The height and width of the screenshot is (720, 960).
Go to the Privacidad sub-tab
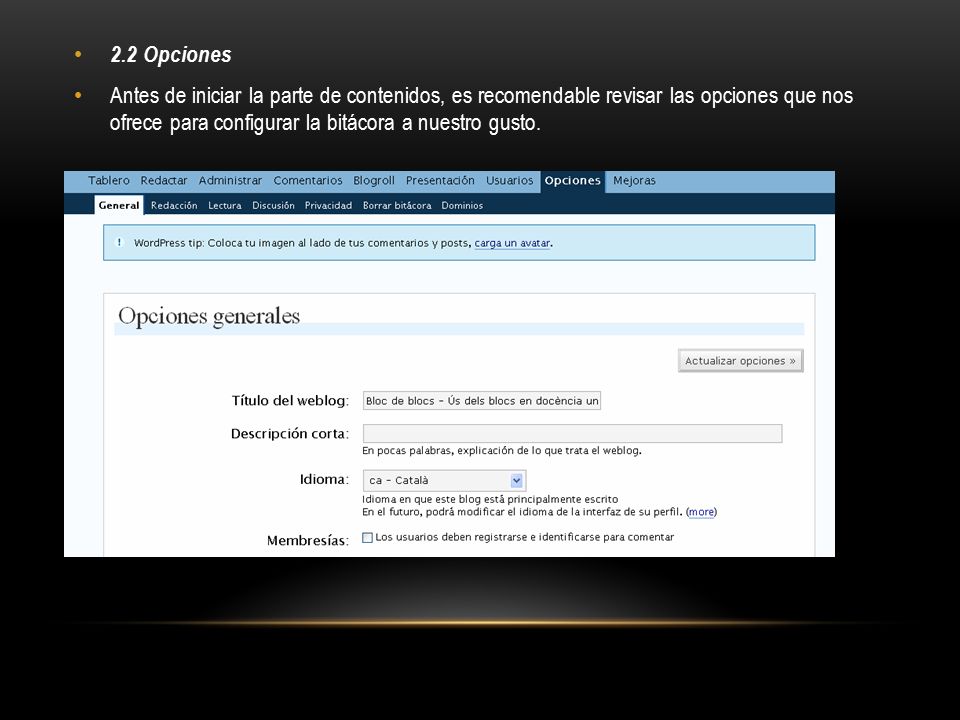pos(328,206)
